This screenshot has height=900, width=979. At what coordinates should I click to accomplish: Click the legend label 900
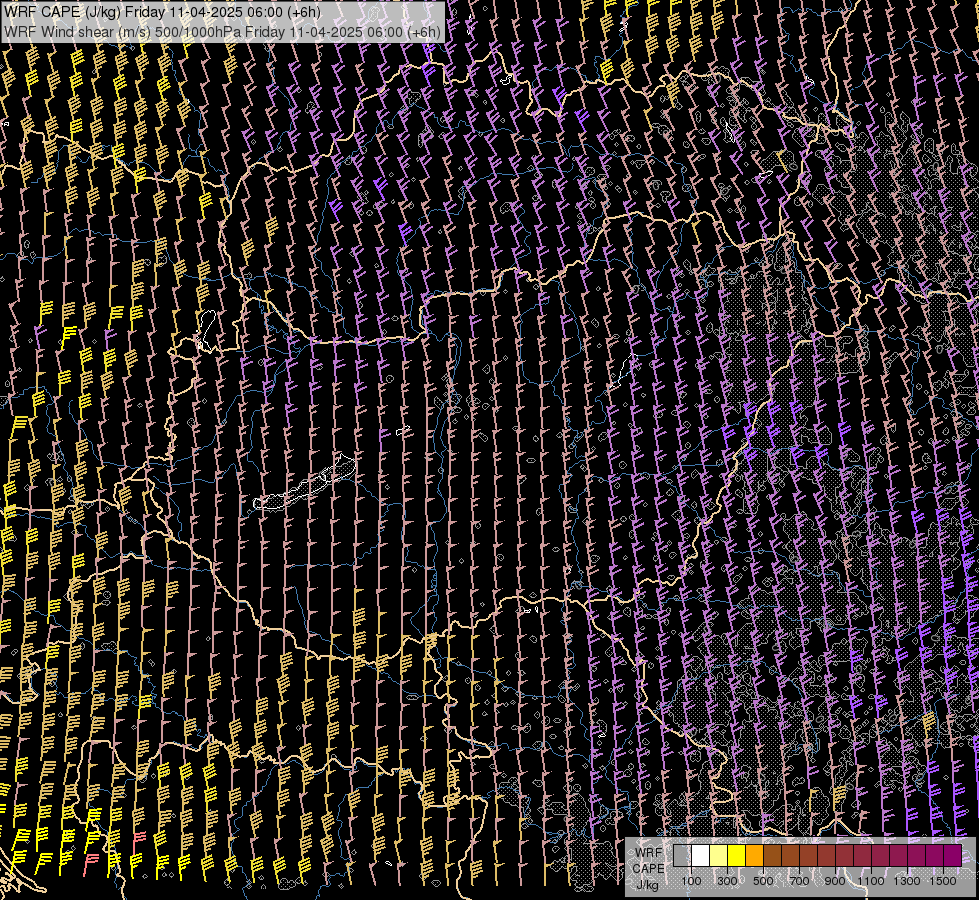coord(835,881)
